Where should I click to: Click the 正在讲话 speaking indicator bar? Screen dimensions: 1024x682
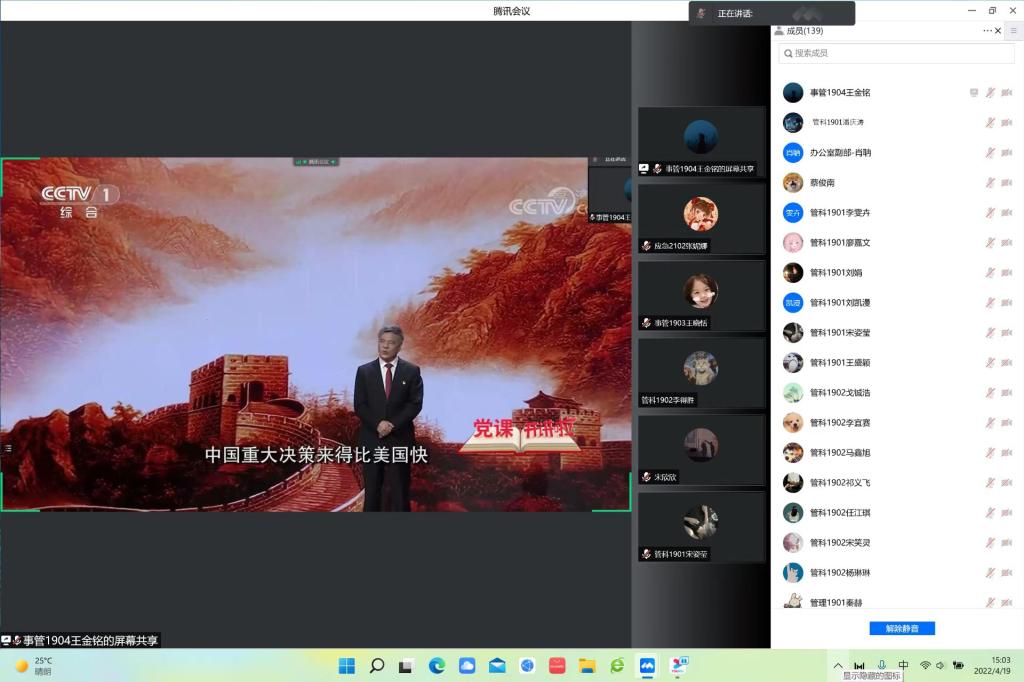771,13
